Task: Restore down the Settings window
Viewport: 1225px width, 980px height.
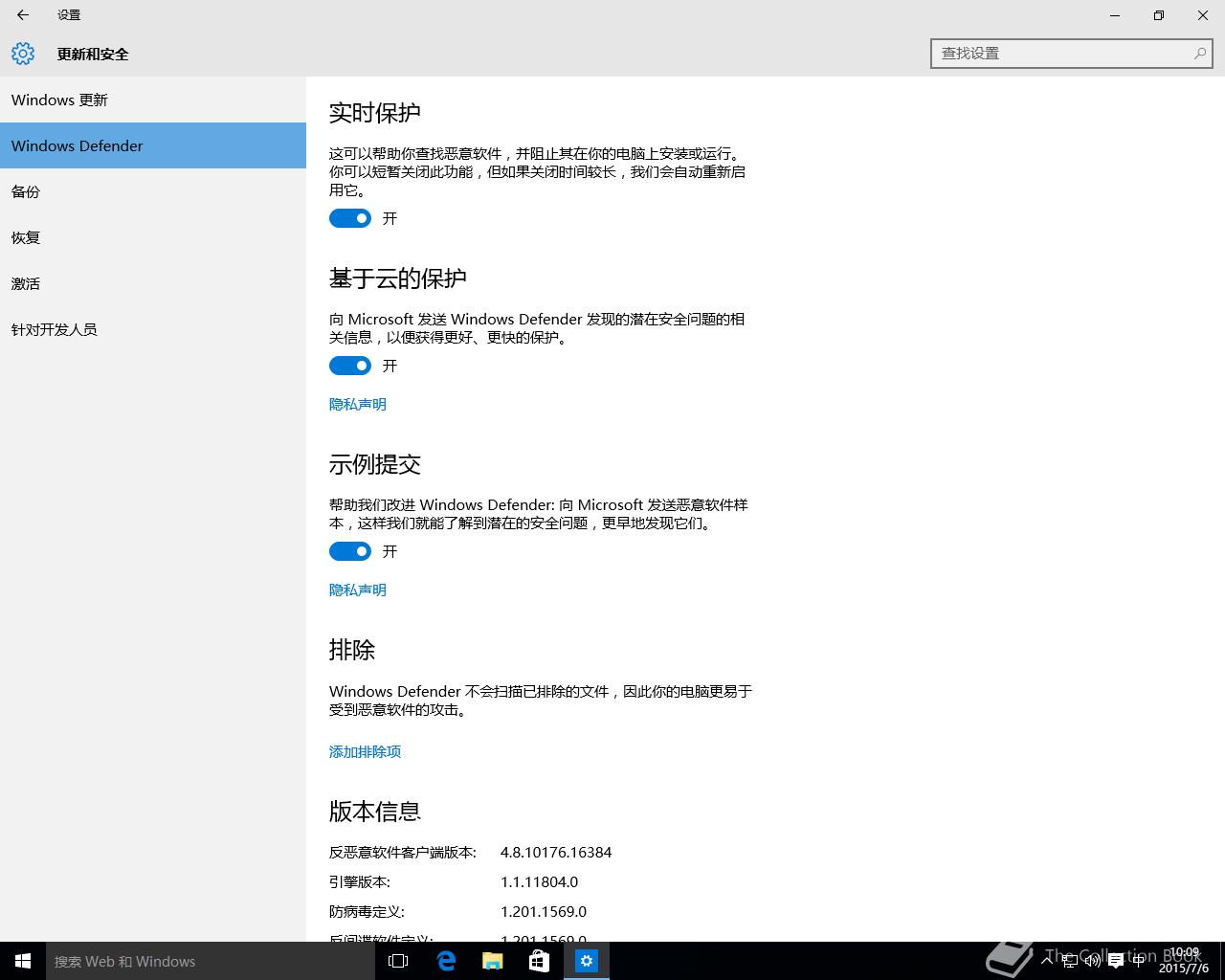Action: (1159, 15)
